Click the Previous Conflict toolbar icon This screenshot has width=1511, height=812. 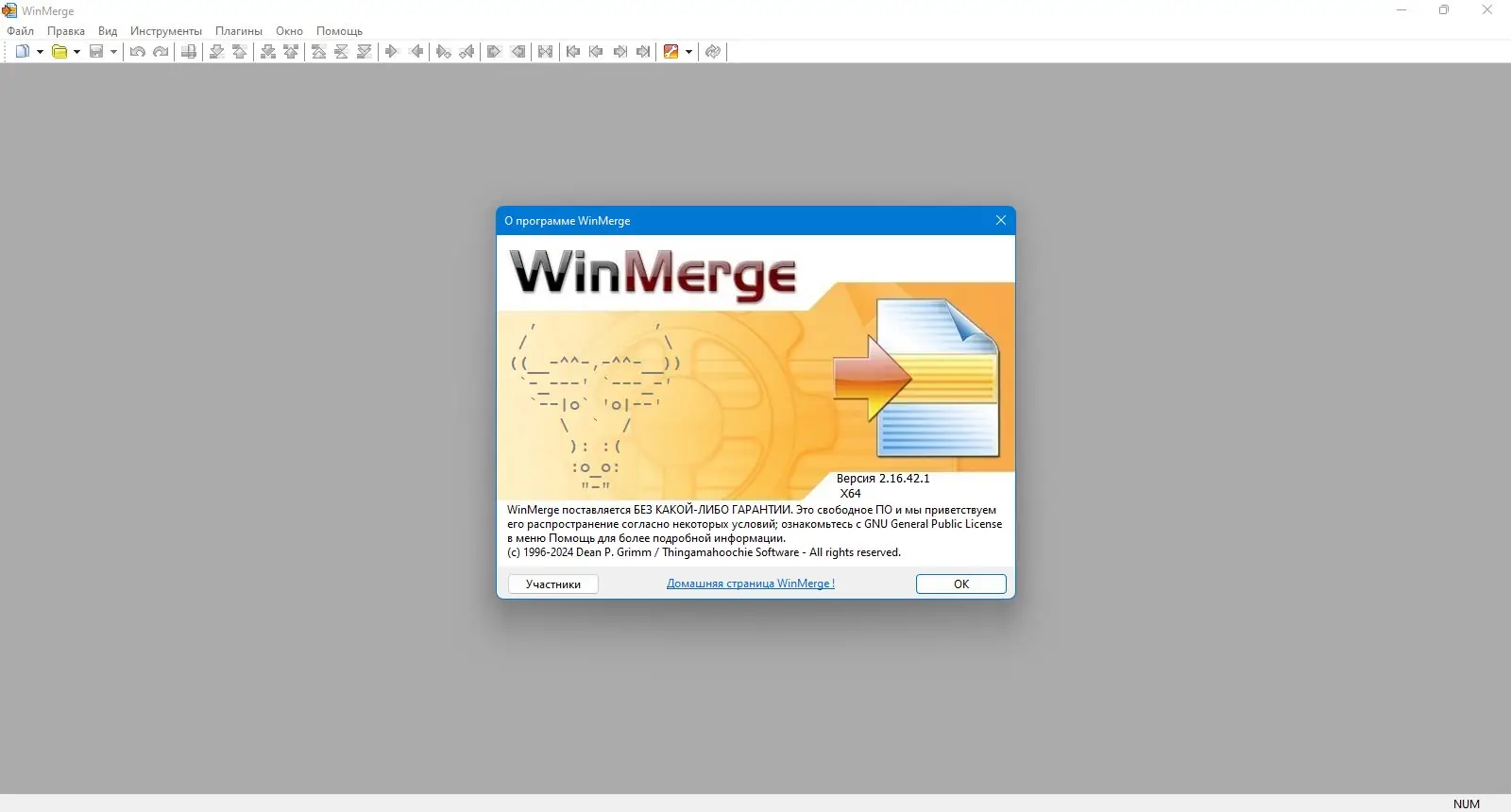coord(291,52)
